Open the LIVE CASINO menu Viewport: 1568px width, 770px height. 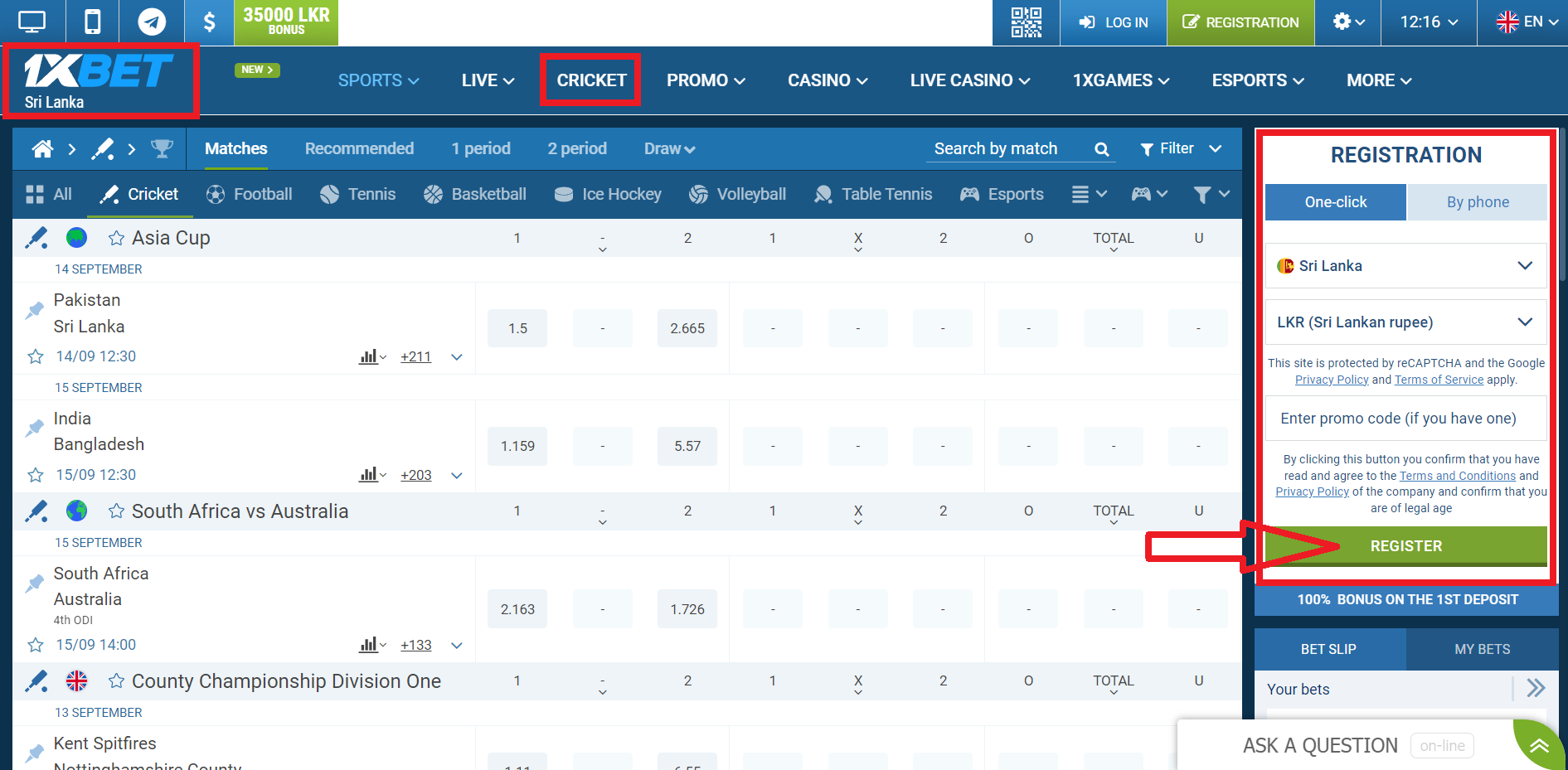[969, 80]
